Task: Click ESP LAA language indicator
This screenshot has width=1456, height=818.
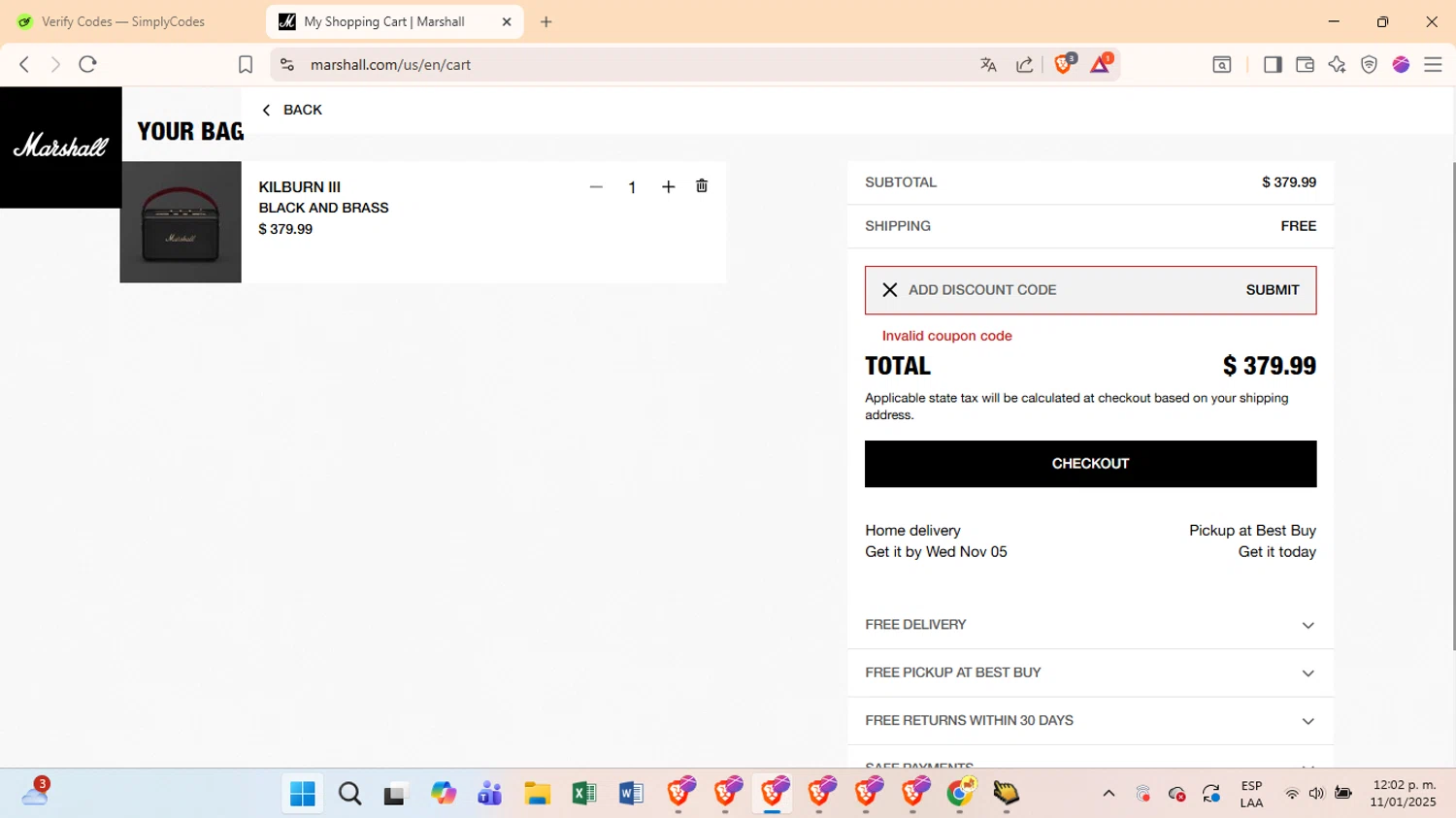Action: [1252, 794]
